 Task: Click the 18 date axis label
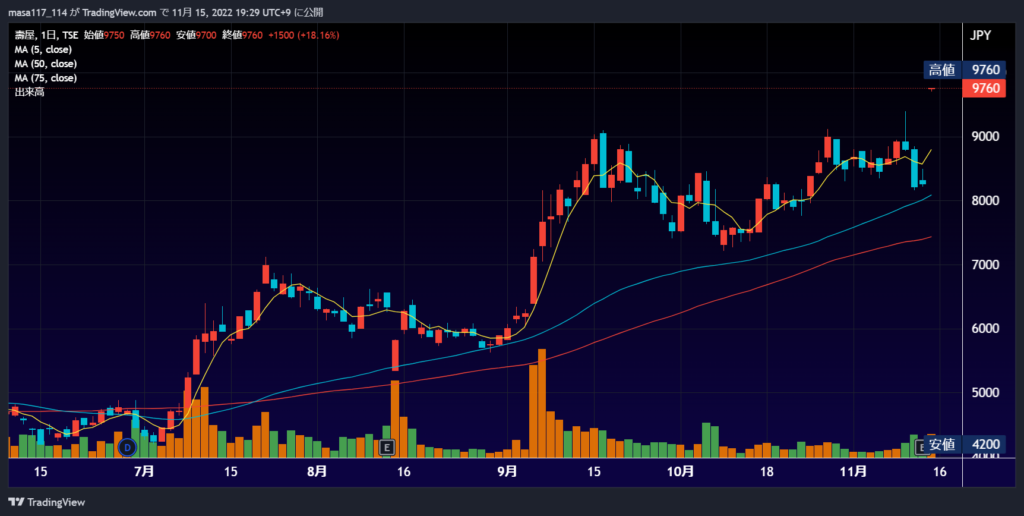point(767,471)
